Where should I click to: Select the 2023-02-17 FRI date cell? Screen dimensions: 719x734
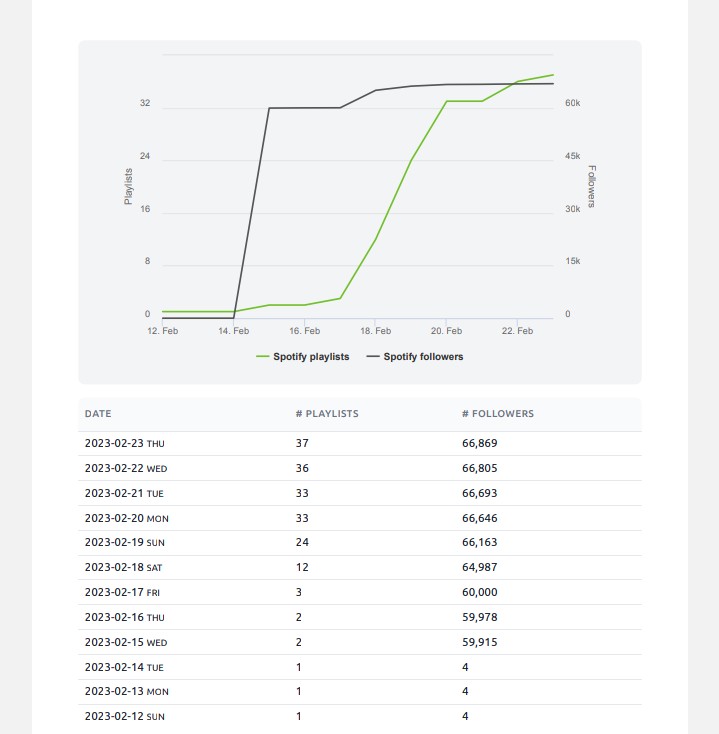122,592
